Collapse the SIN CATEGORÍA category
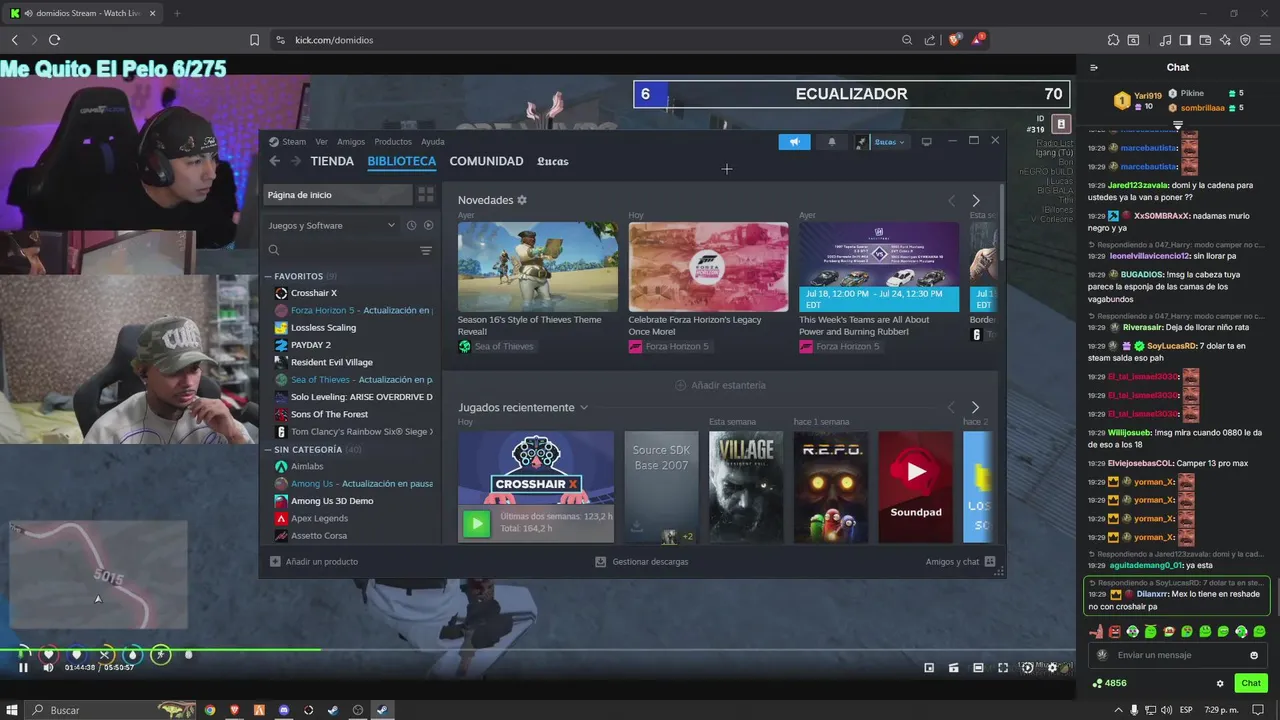This screenshot has height=720, width=1280. click(x=269, y=450)
